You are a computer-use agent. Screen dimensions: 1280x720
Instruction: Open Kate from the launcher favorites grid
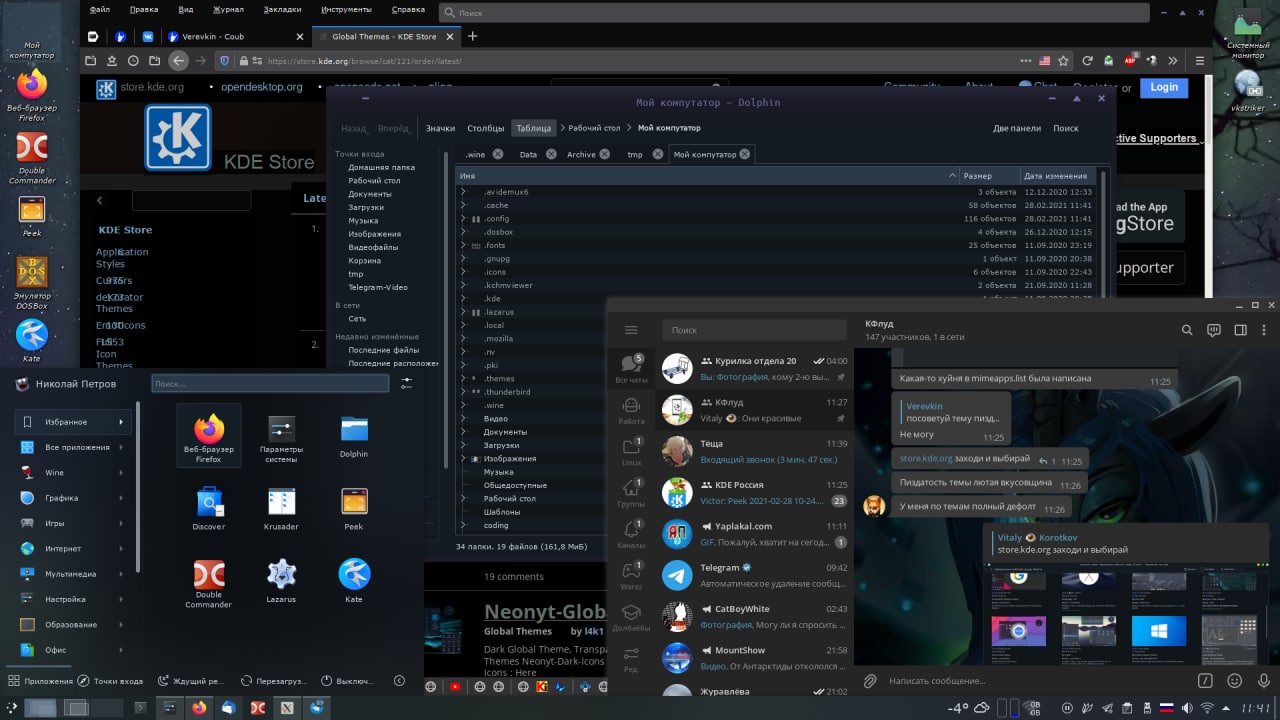tap(354, 582)
